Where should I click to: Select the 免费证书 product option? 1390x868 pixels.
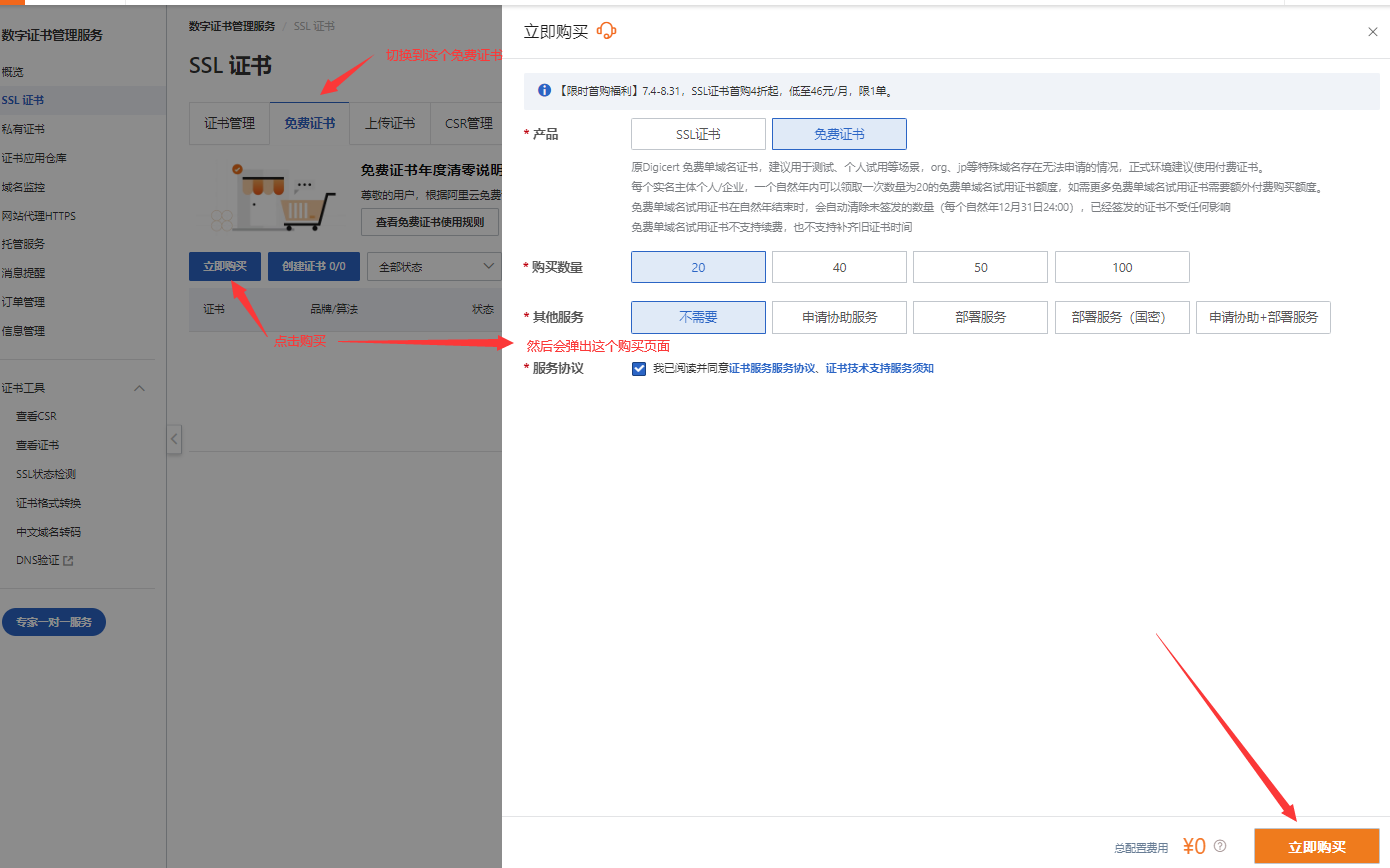(x=839, y=134)
